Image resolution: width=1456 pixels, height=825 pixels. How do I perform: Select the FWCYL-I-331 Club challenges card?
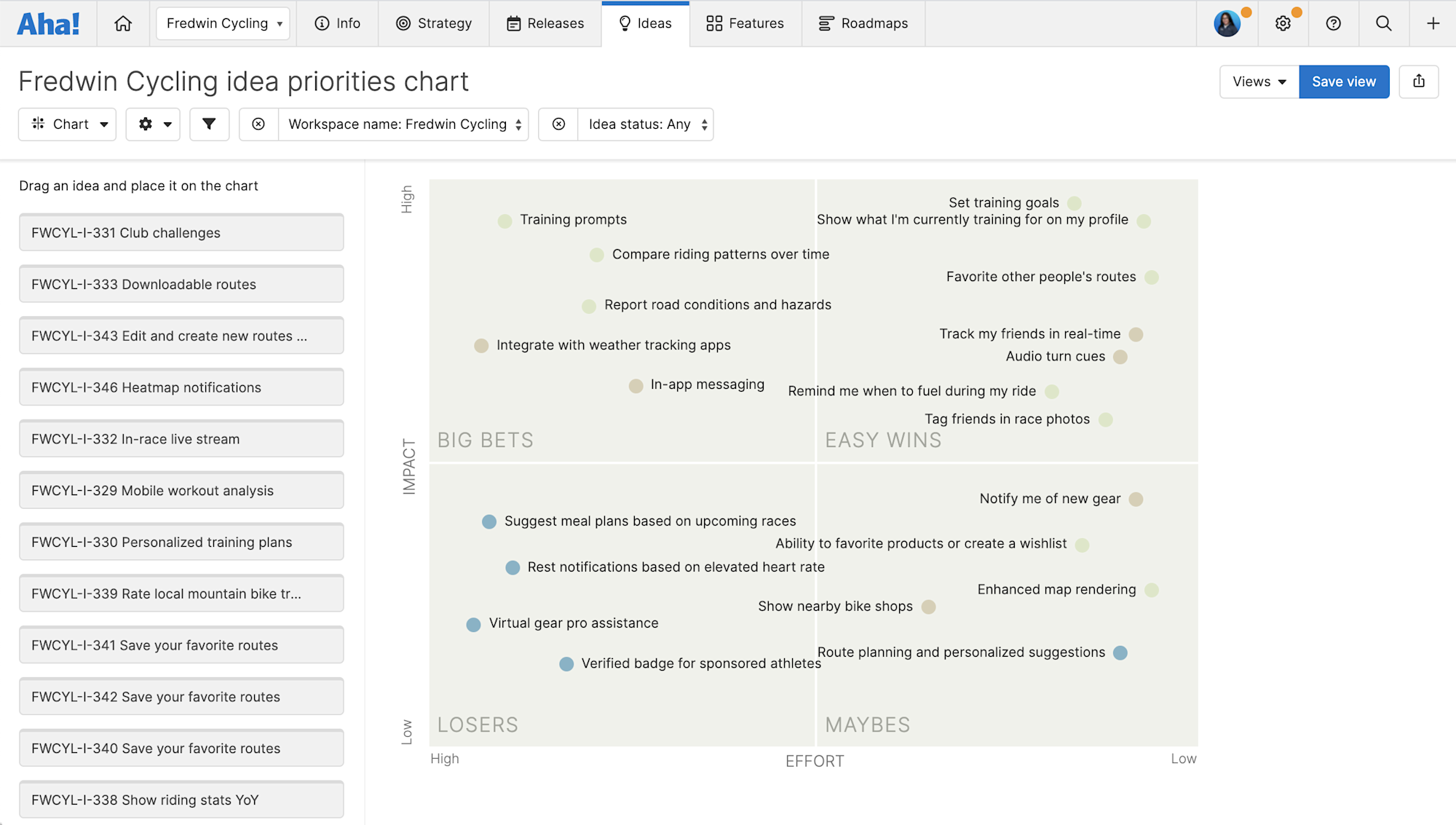click(181, 233)
